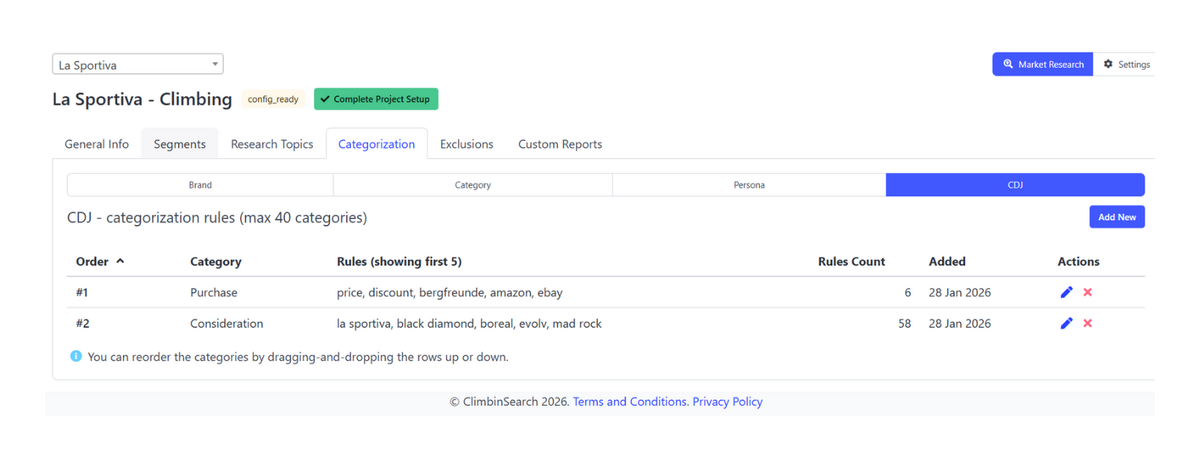Click pencil icon for Consideration row
The width and height of the screenshot is (1200, 450).
pyautogui.click(x=1066, y=324)
